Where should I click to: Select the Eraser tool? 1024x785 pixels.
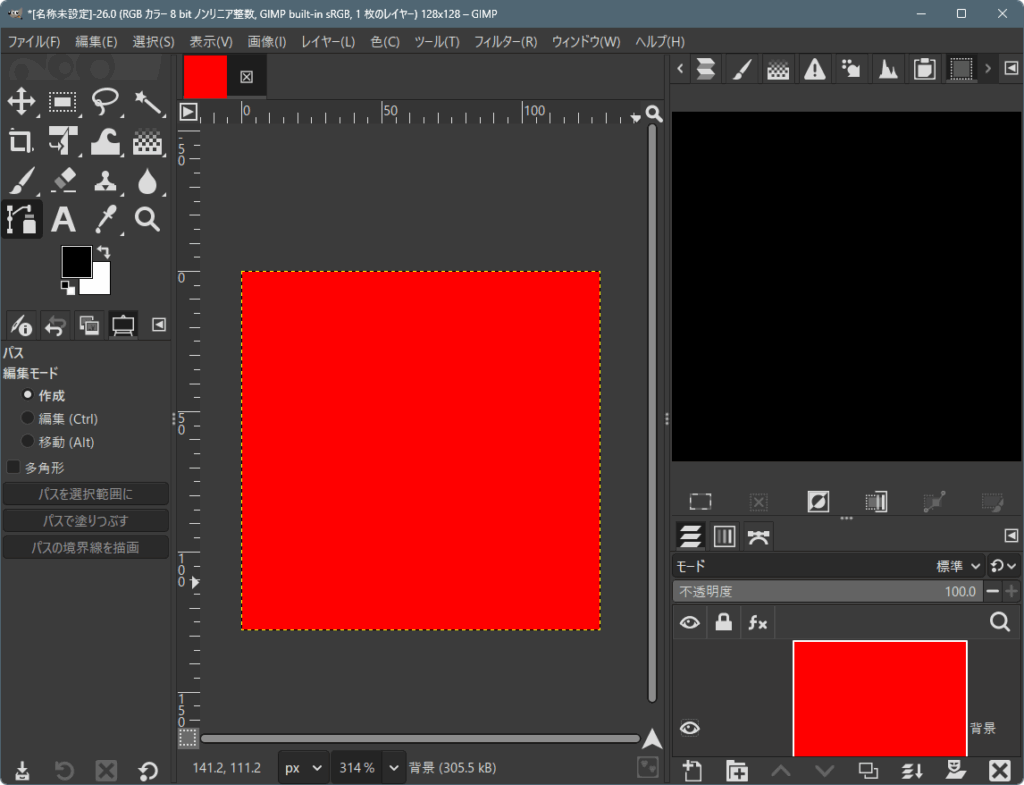62,181
